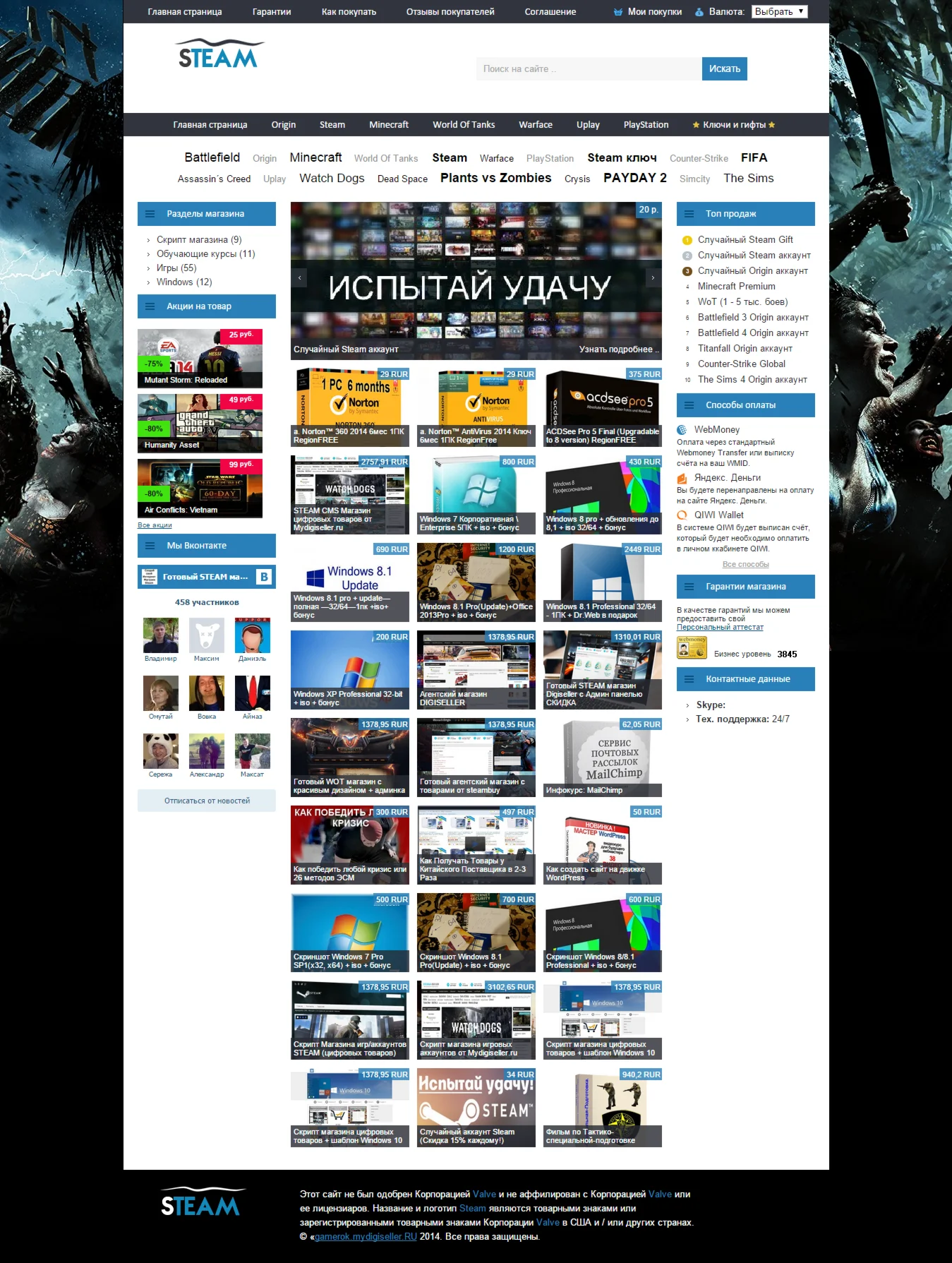
Task: Expand the Игры (55) category
Action: tap(176, 268)
